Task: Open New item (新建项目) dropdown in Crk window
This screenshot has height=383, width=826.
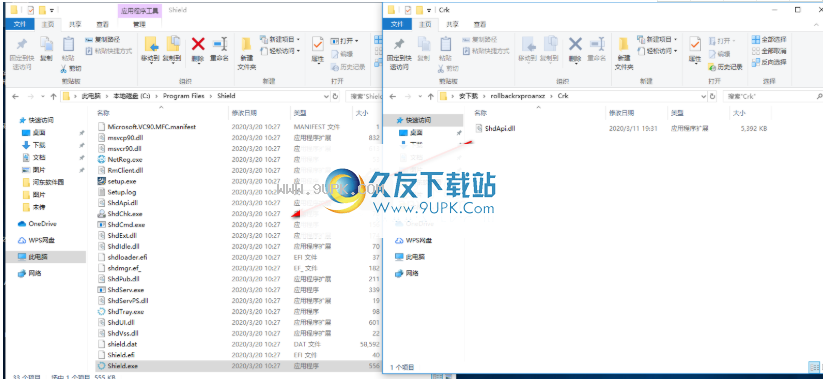Action: coord(657,40)
